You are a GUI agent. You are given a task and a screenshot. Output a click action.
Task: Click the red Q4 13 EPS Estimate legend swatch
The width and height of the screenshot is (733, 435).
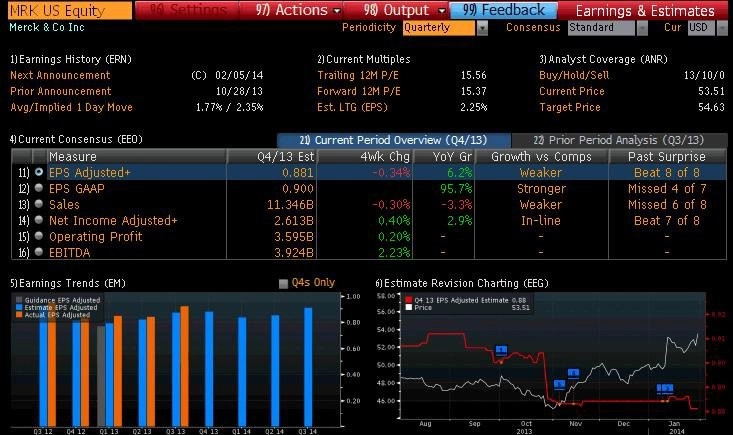click(x=409, y=300)
